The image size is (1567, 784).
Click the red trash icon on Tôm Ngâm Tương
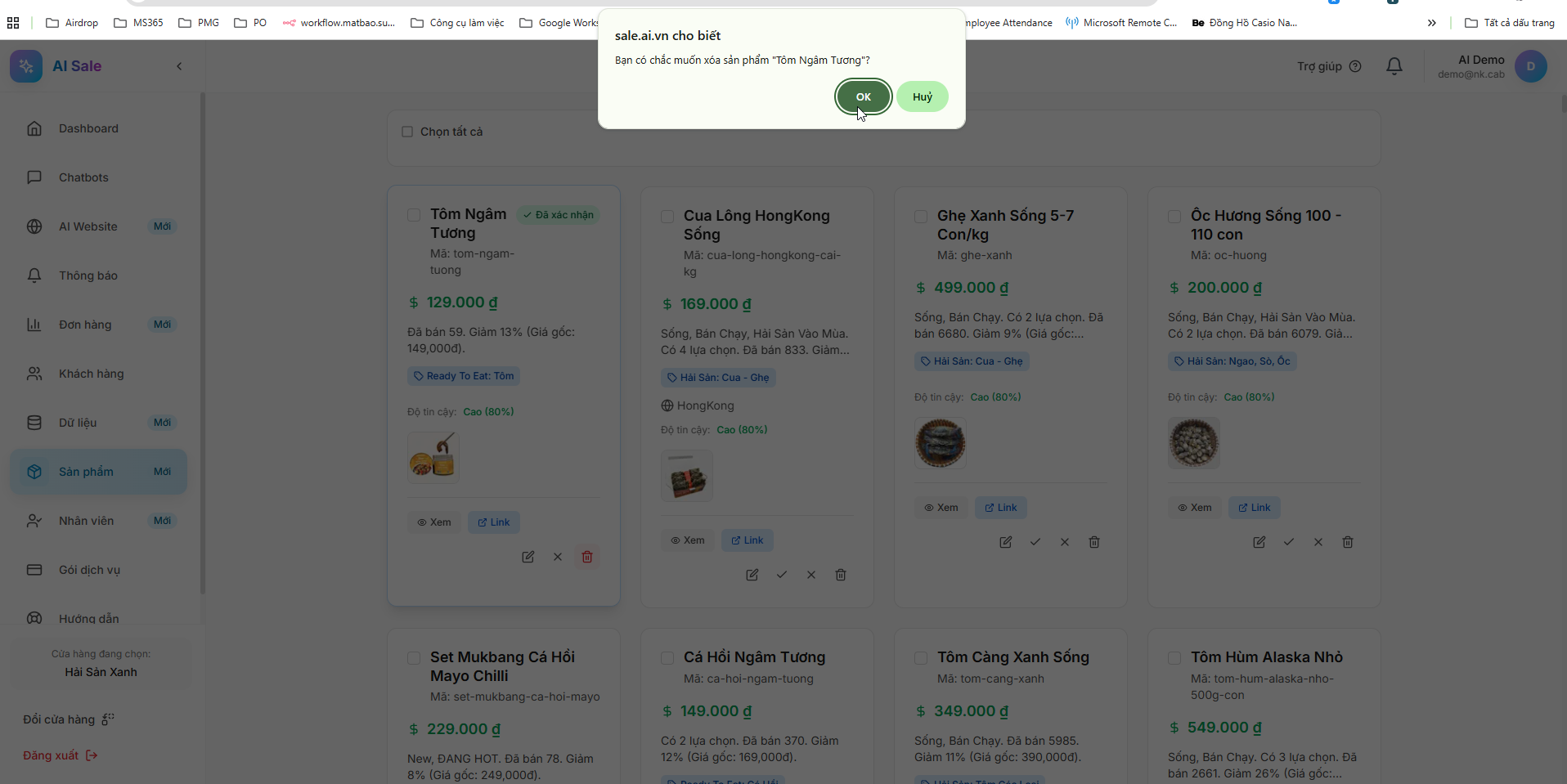pyautogui.click(x=586, y=557)
